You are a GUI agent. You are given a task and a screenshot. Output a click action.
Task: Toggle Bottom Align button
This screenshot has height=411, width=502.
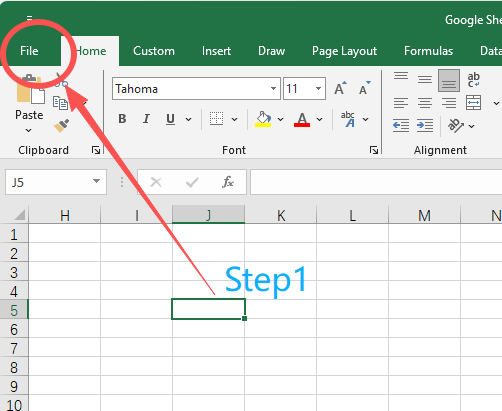(x=449, y=80)
